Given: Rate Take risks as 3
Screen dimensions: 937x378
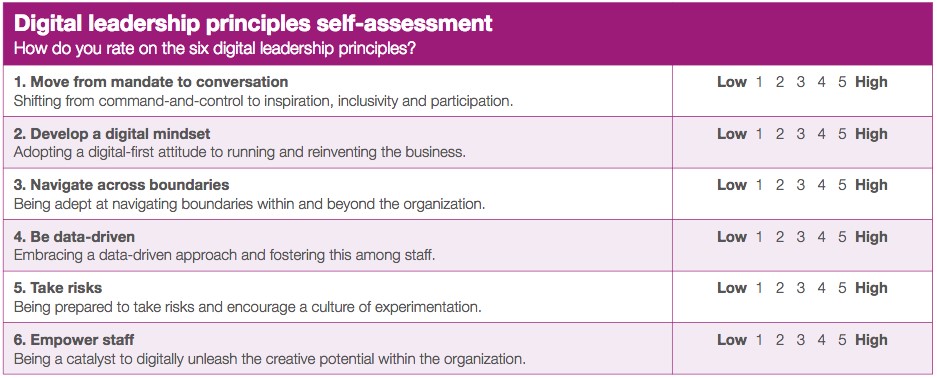Looking at the screenshot, I should (801, 288).
